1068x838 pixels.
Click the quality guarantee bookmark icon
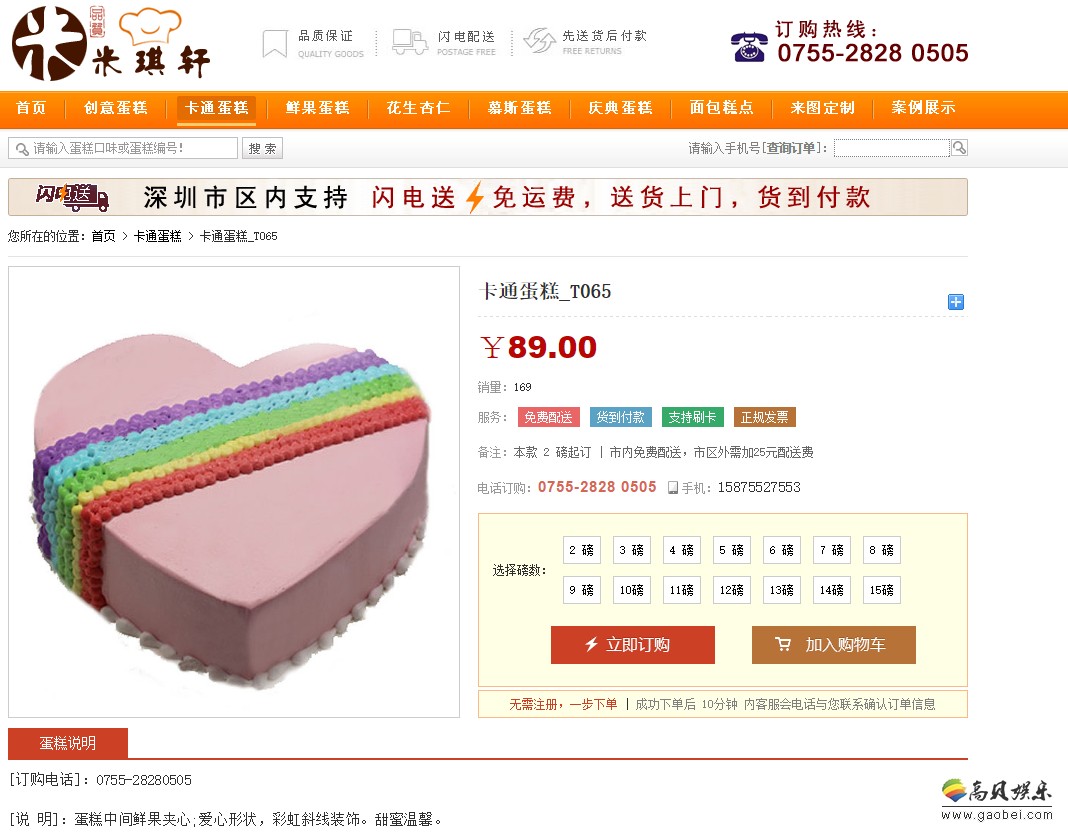click(x=274, y=44)
